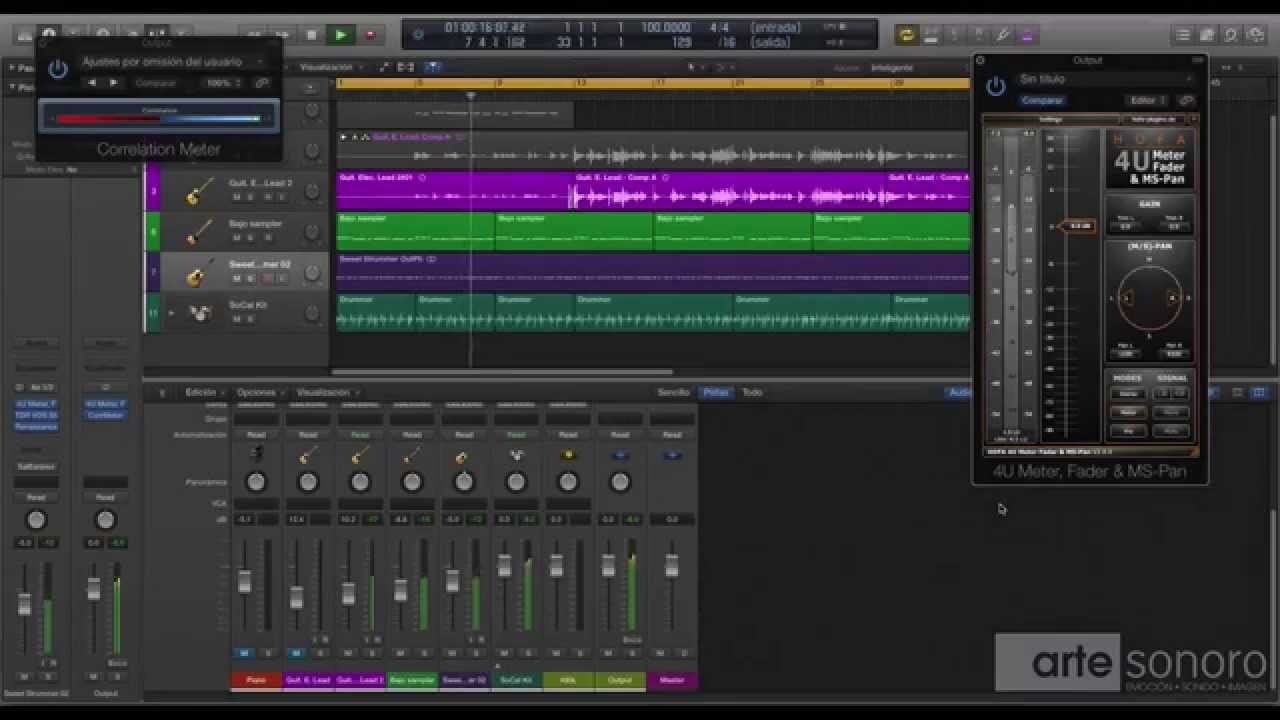Click the tuner icon in the toolbar
This screenshot has width=1280, height=720.
click(1003, 35)
